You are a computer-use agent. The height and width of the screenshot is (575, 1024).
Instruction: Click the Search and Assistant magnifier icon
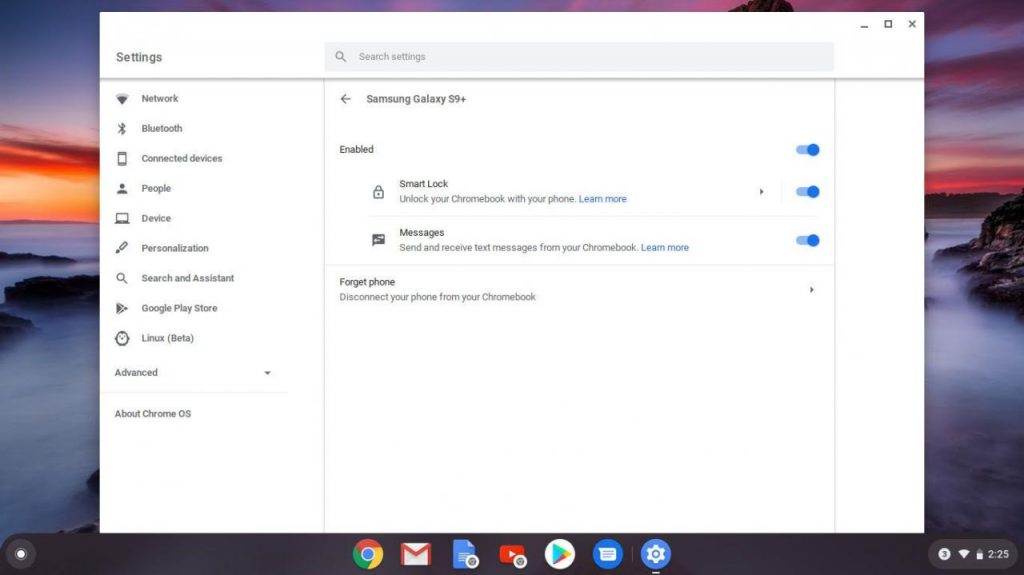pos(121,278)
